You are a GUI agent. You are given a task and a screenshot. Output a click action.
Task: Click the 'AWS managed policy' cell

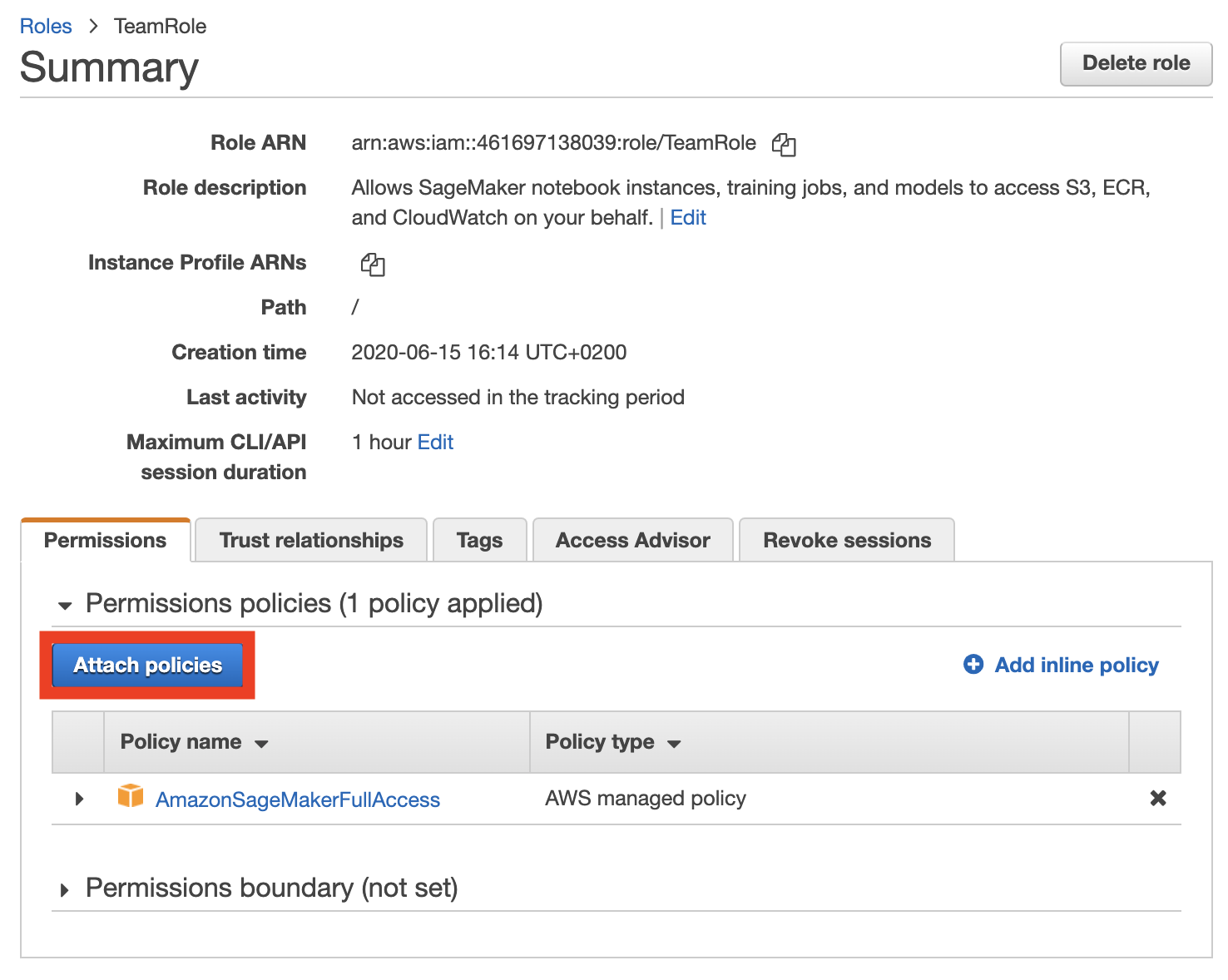click(x=646, y=799)
